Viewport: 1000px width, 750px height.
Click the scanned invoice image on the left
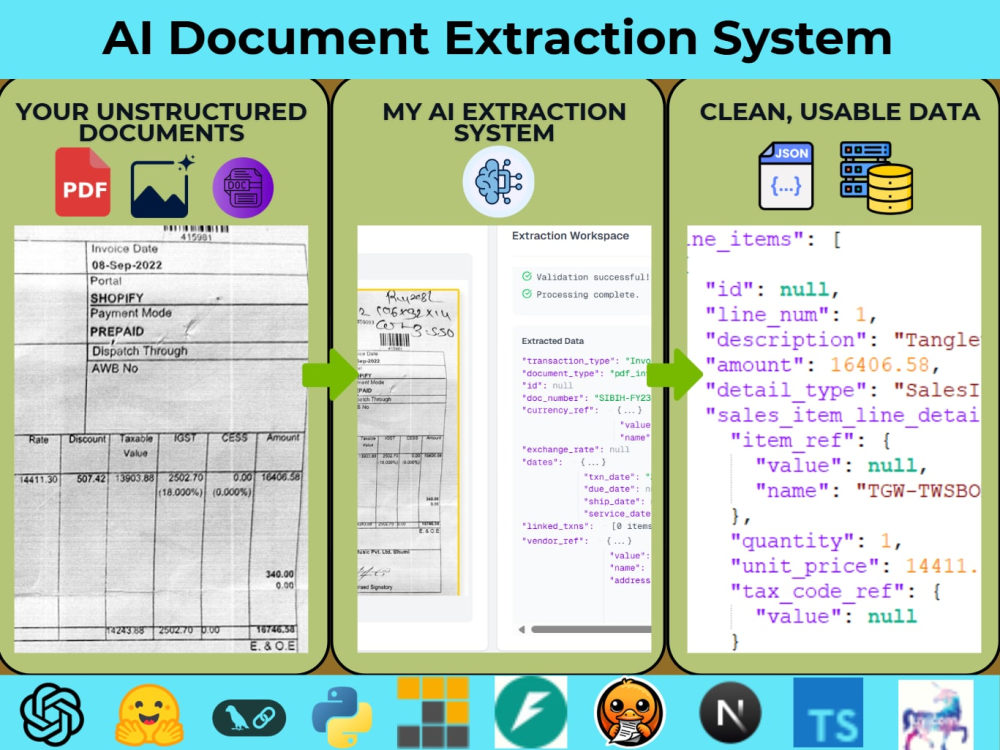(161, 439)
